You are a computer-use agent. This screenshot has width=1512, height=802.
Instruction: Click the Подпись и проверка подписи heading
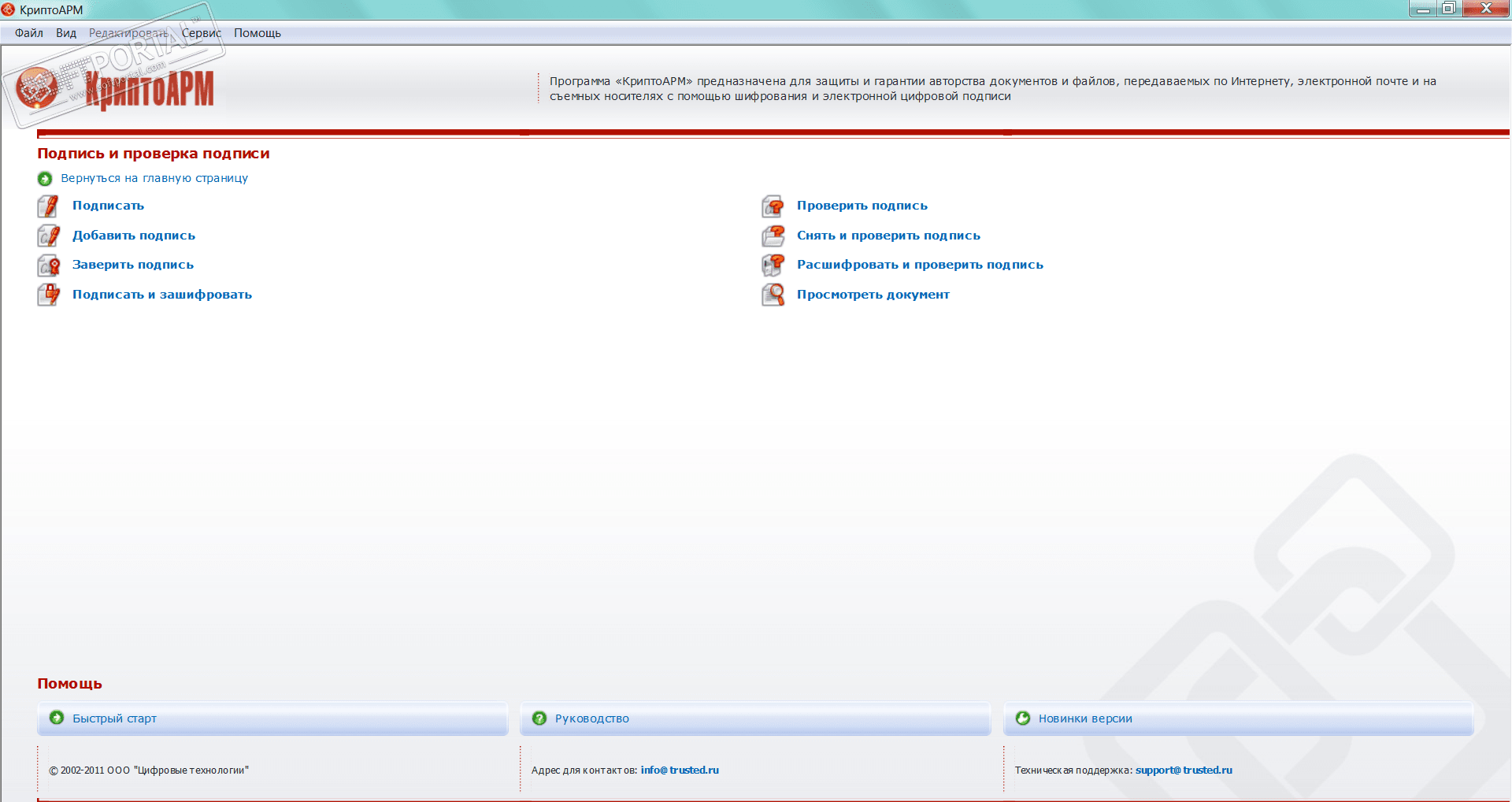pos(154,154)
